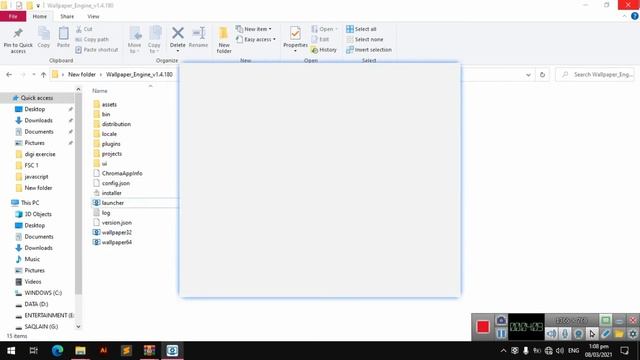The height and width of the screenshot is (360, 640).
Task: Click the ribbon Edit command
Action: pyautogui.click(x=320, y=39)
